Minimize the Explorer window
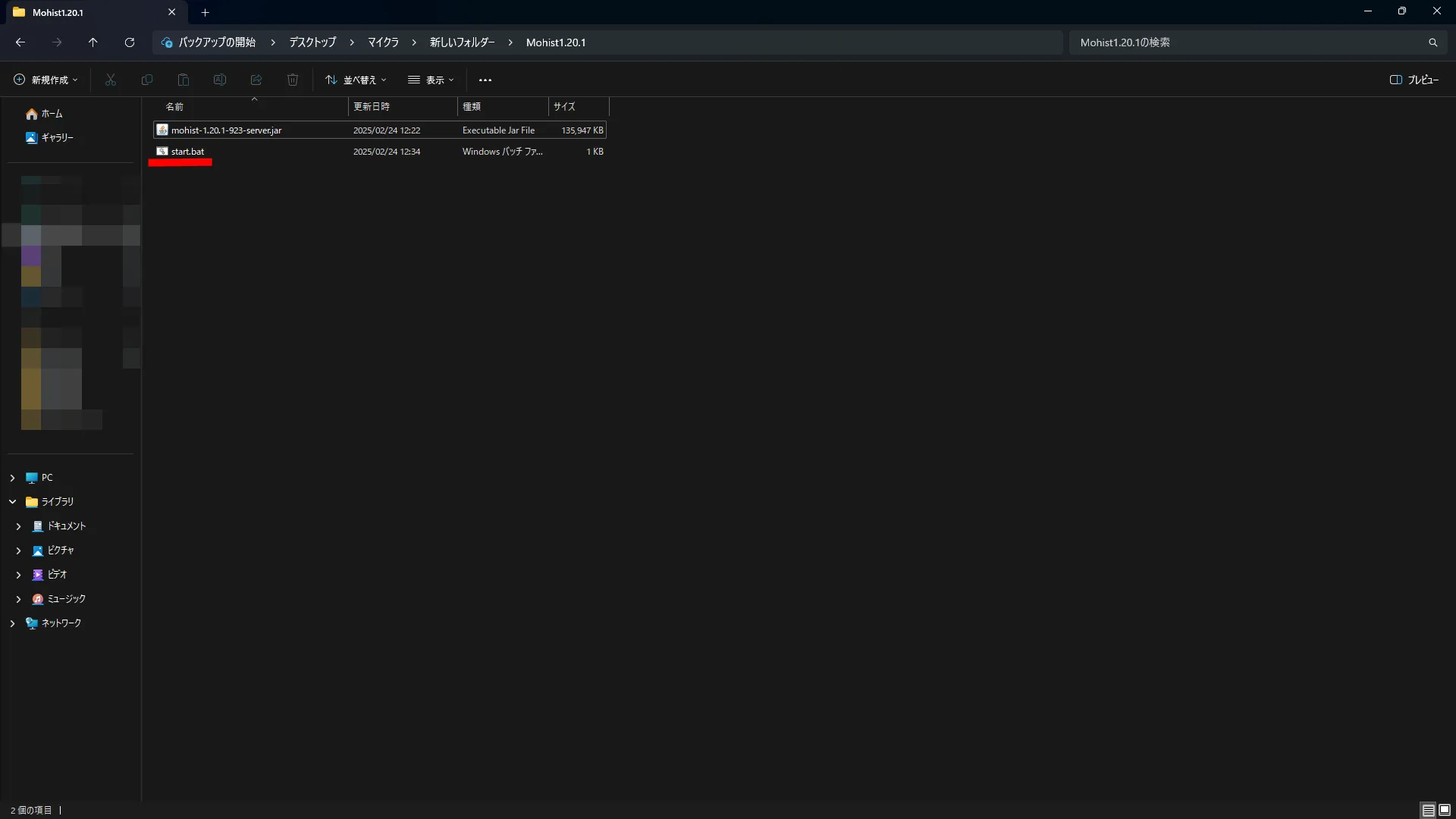 pyautogui.click(x=1368, y=11)
